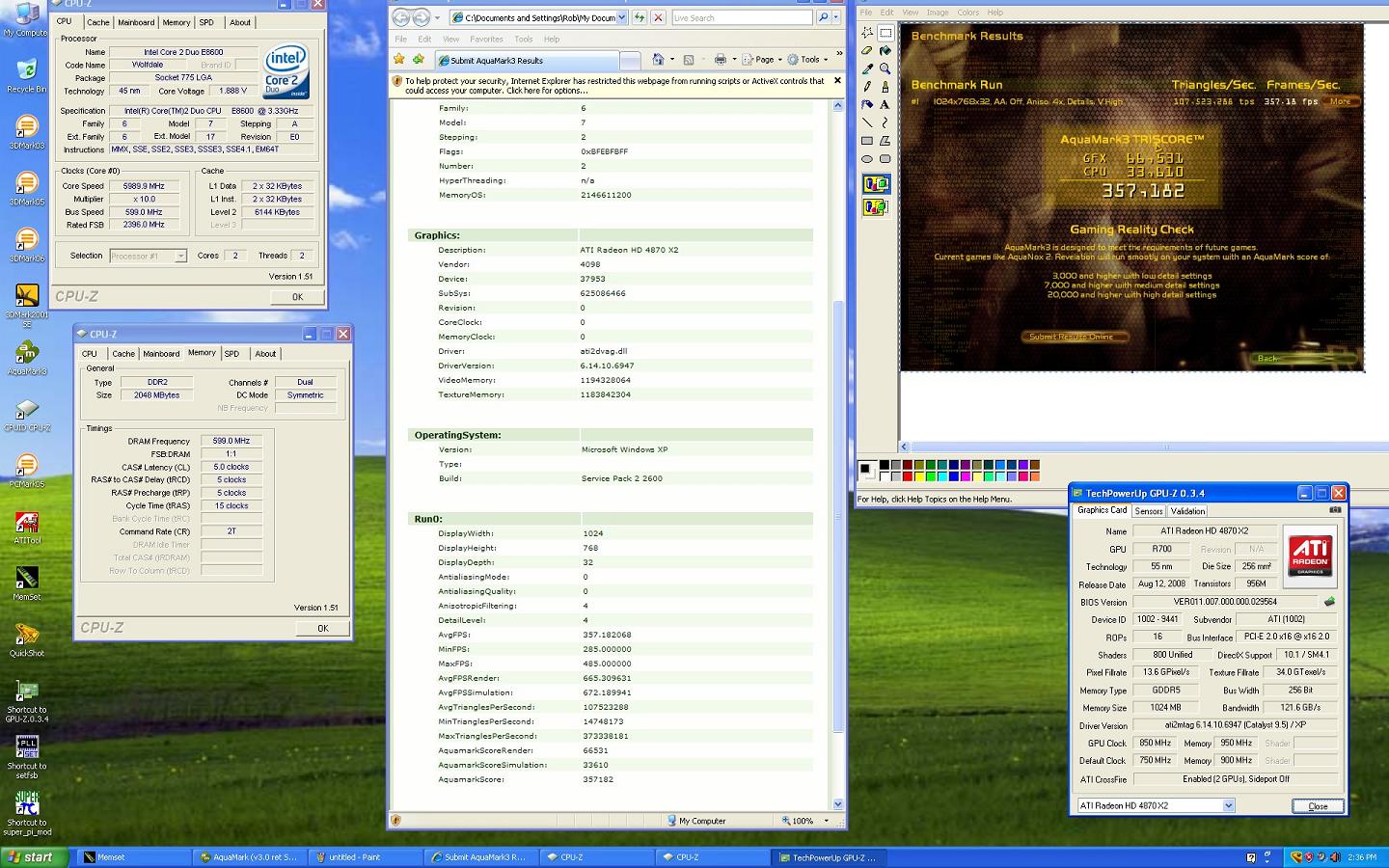
Task: Click GPU-Z screenshot camera icon
Action: tap(1335, 510)
